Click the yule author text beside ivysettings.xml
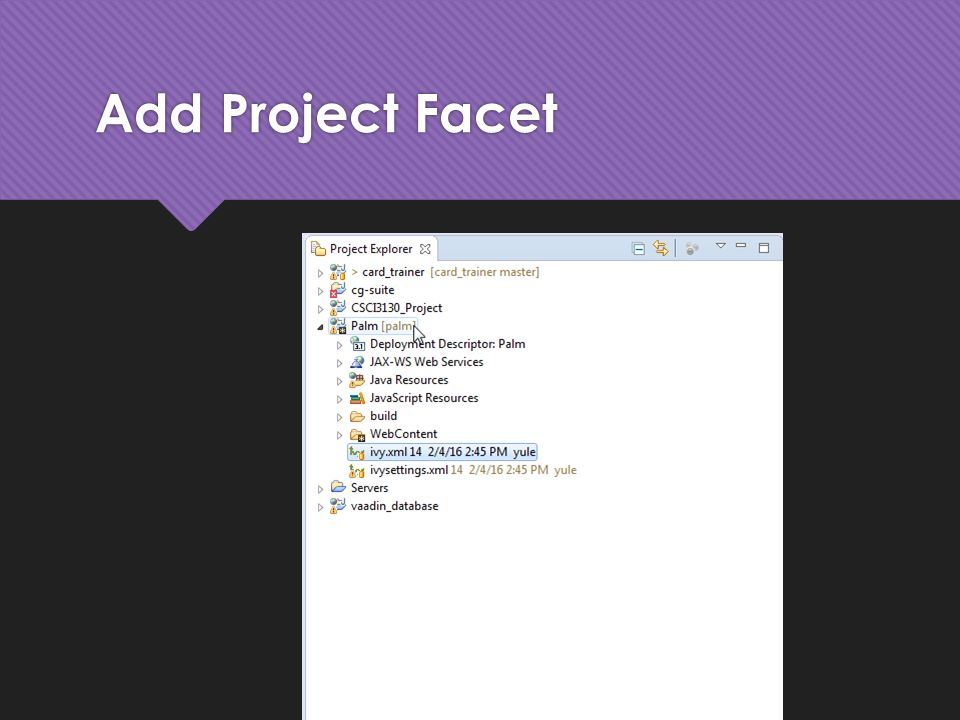 565,470
